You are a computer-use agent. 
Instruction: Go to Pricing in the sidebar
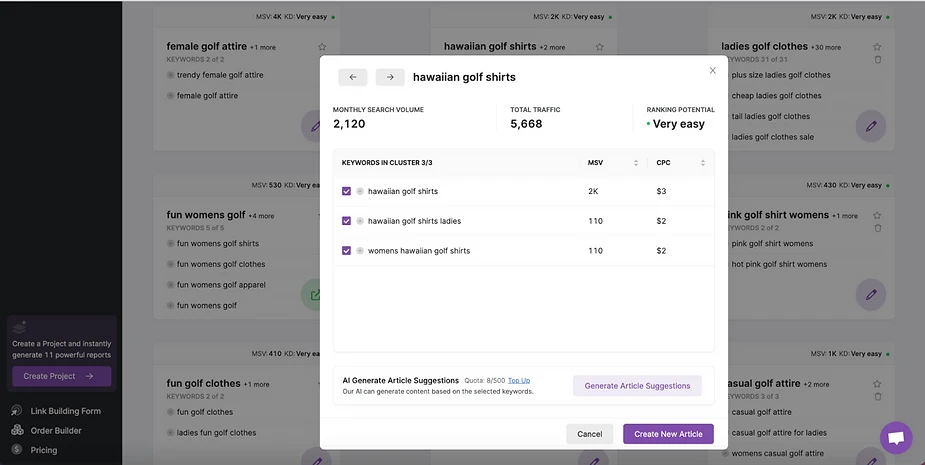coord(43,450)
